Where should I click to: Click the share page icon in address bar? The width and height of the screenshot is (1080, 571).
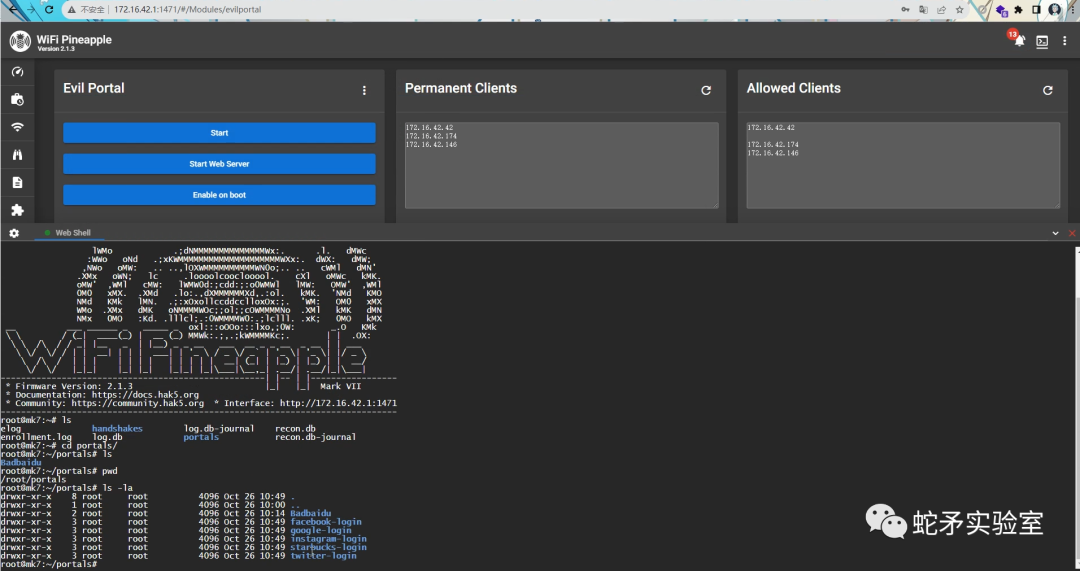point(941,10)
